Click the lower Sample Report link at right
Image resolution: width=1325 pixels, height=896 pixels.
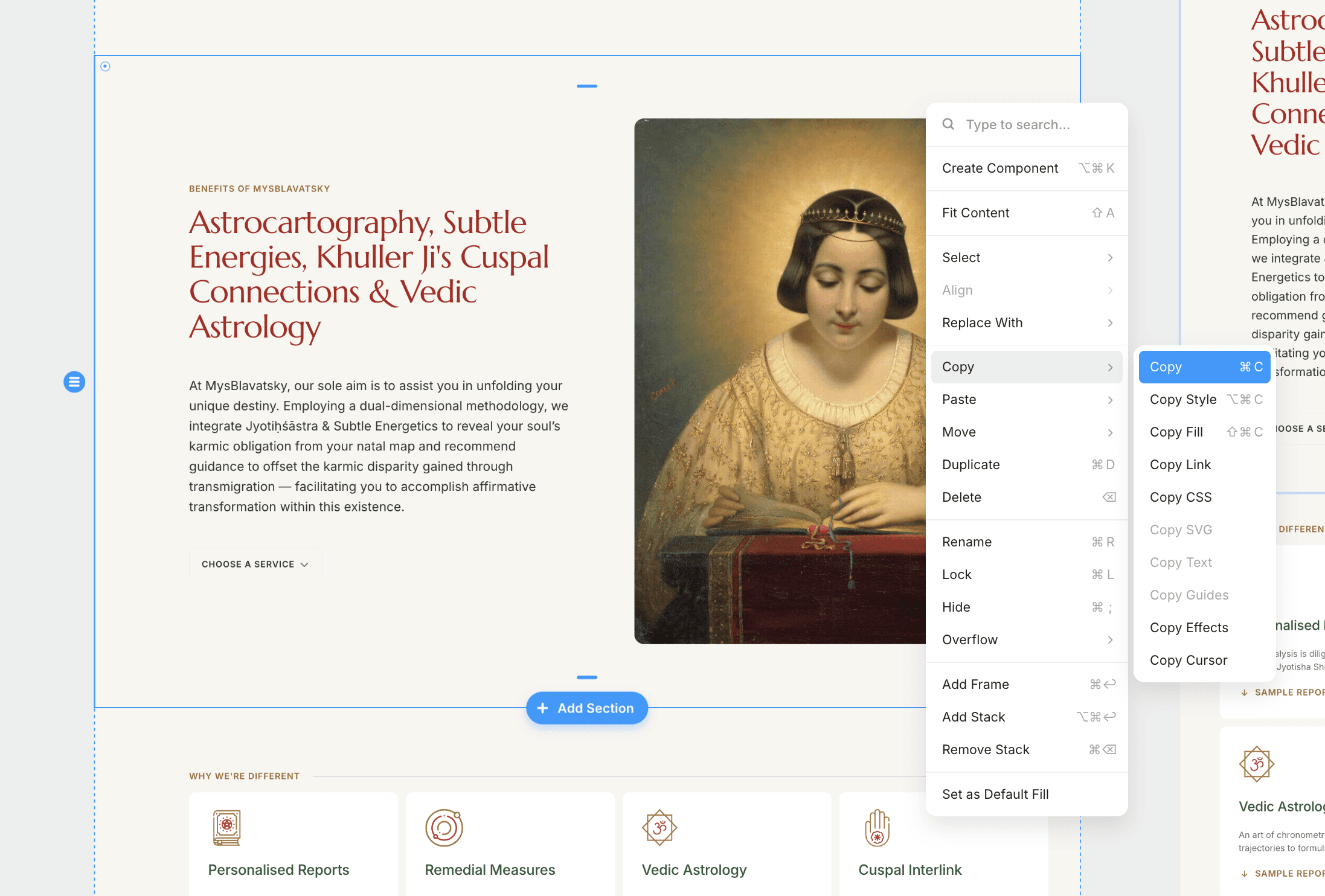[1283, 874]
